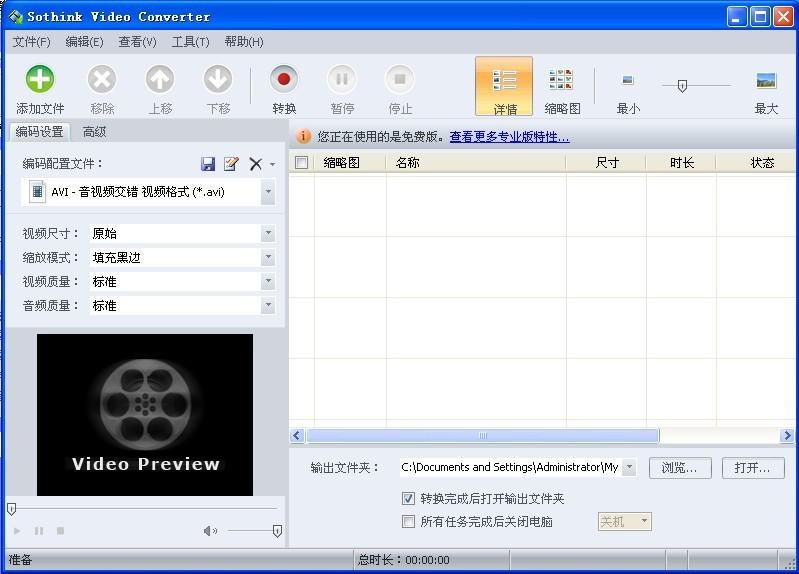
Task: Click the orange info icon in notice bar
Action: pos(303,137)
